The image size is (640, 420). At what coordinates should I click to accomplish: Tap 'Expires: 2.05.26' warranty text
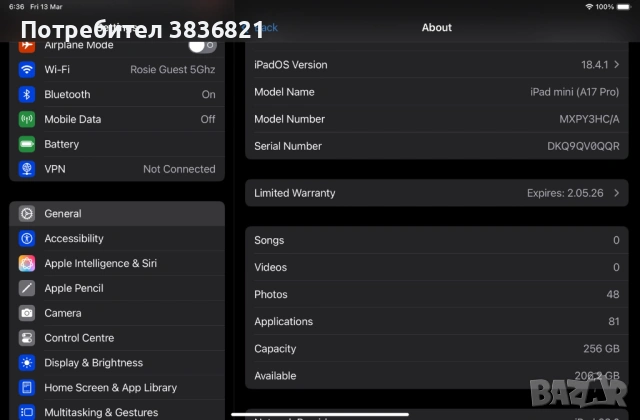565,193
